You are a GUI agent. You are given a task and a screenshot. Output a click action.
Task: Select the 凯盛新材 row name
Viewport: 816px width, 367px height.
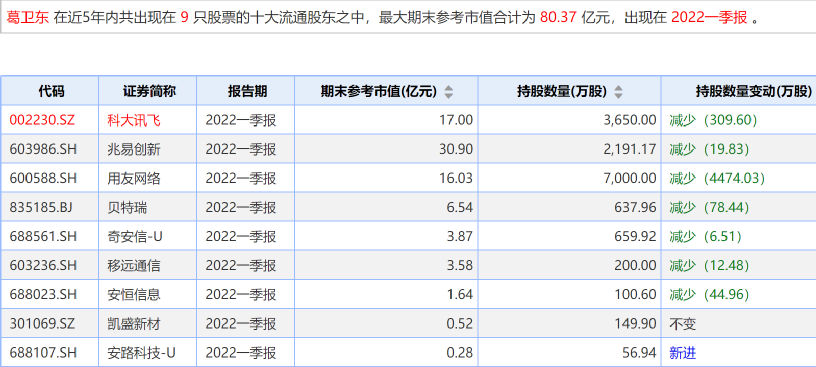click(x=134, y=324)
